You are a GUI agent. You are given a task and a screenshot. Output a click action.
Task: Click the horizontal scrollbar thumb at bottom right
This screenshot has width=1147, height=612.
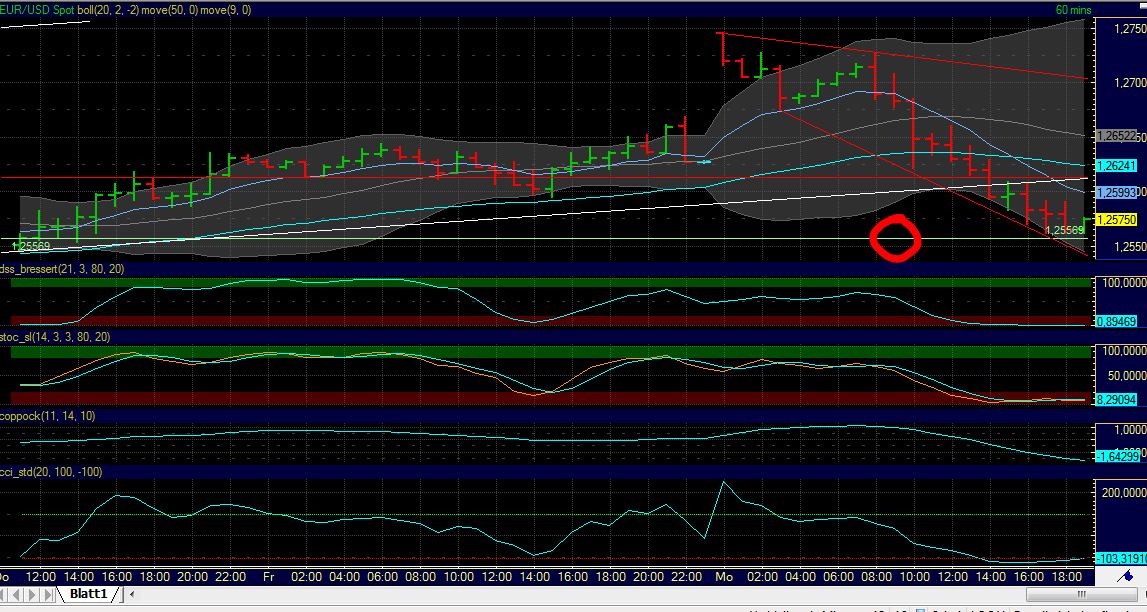pyautogui.click(x=1080, y=594)
